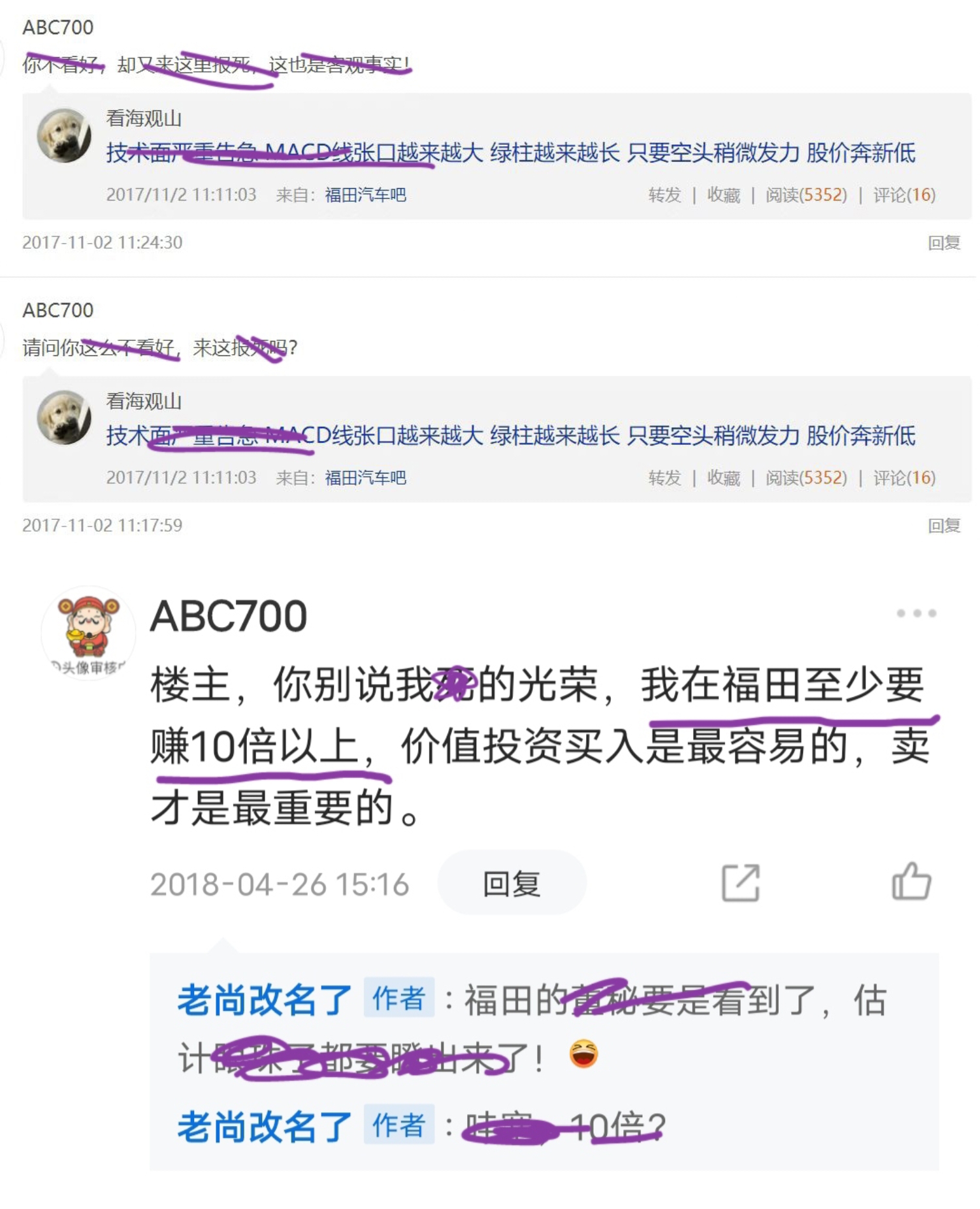Click 回复 next to 11:24:30 comment
Screen dimensions: 980x1209
tap(944, 243)
